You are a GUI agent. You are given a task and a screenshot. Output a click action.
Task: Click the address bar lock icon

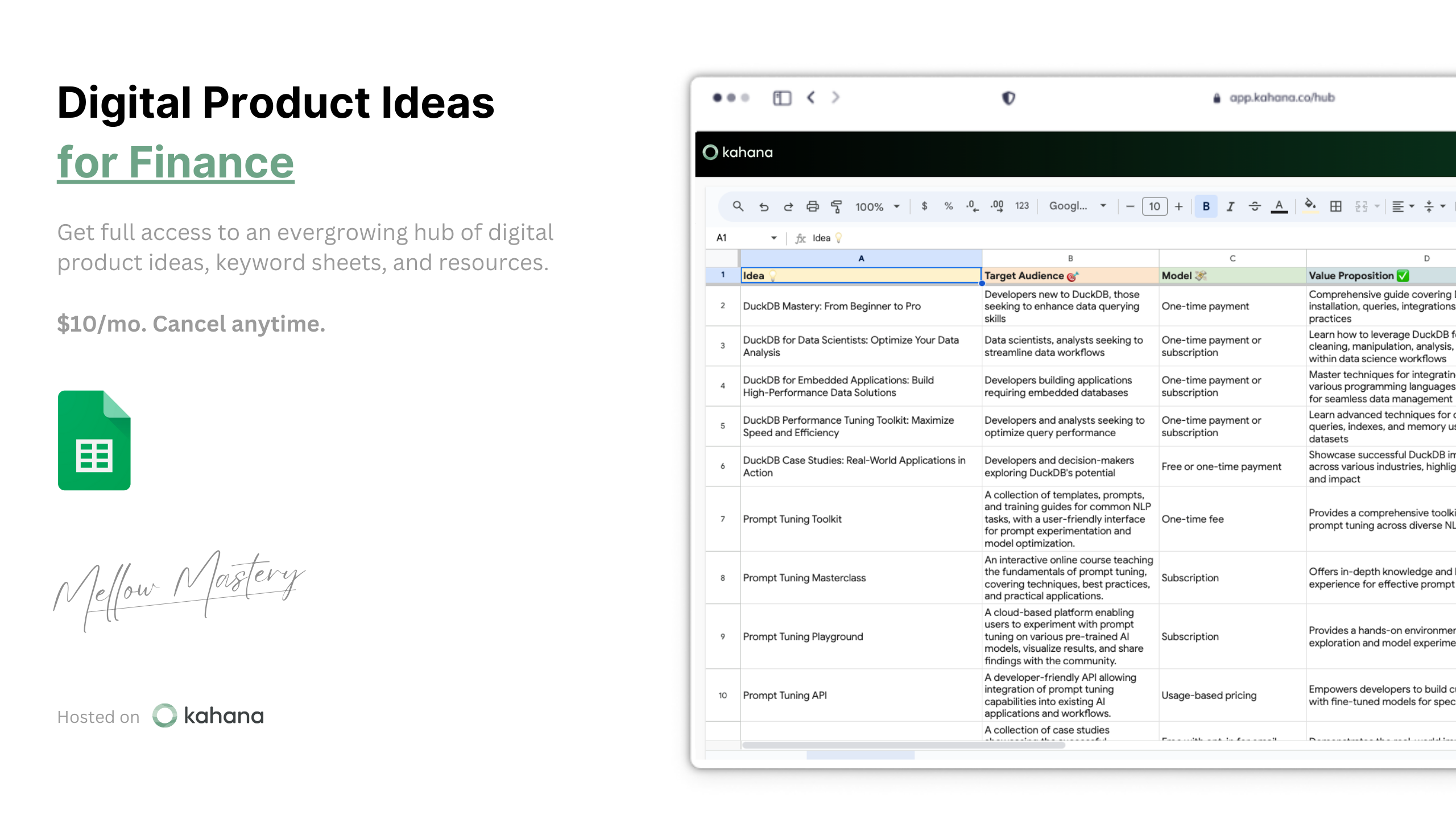click(x=1217, y=98)
